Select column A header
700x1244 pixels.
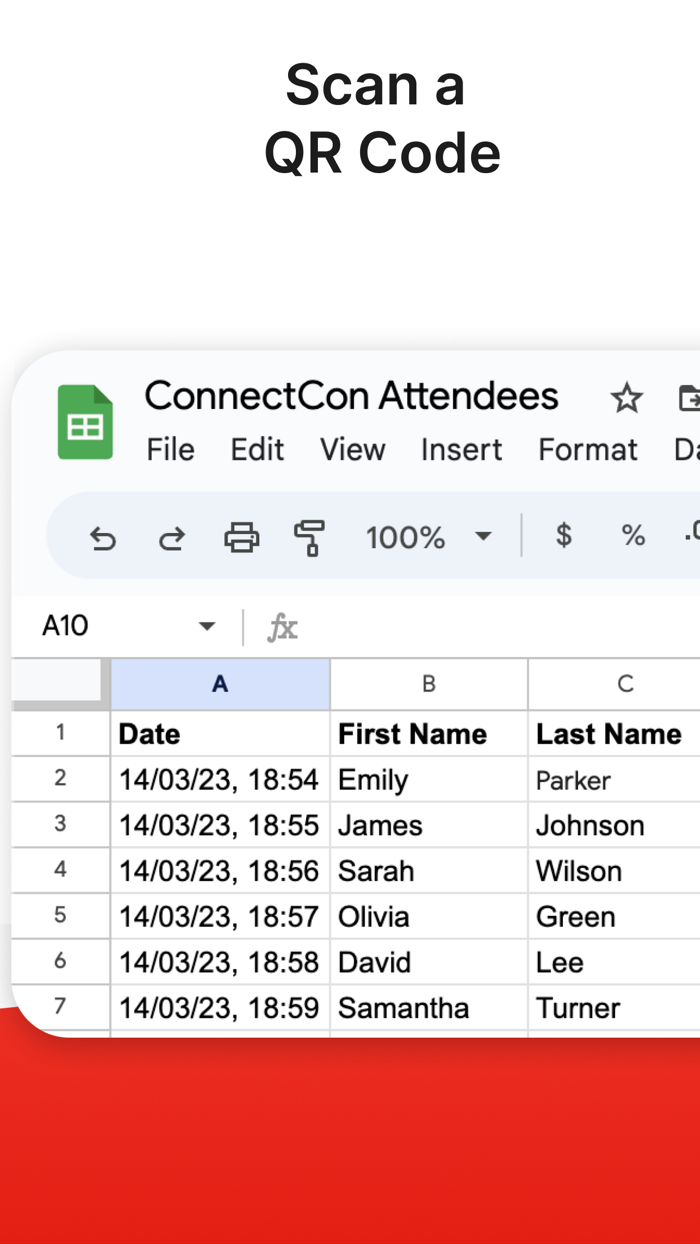coord(219,684)
